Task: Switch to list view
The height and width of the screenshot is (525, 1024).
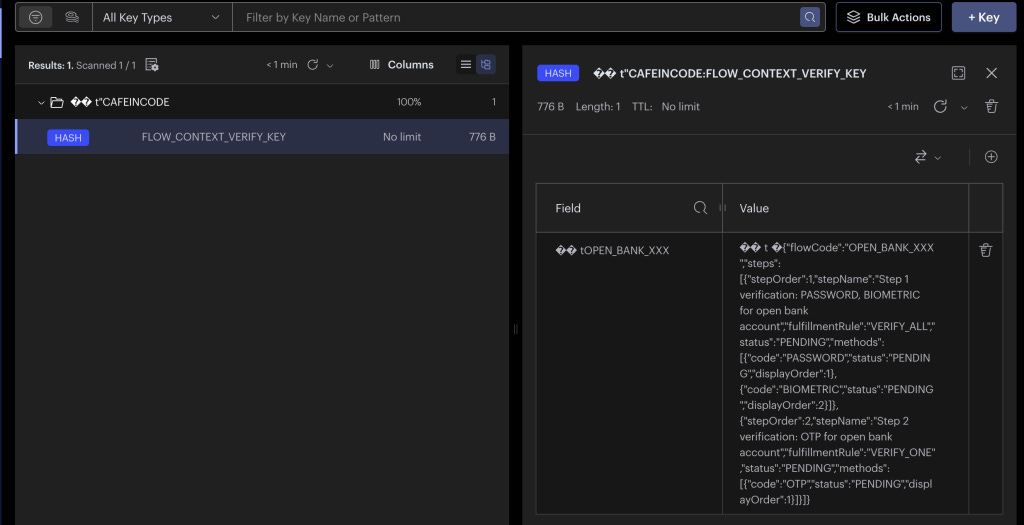Action: pos(466,65)
